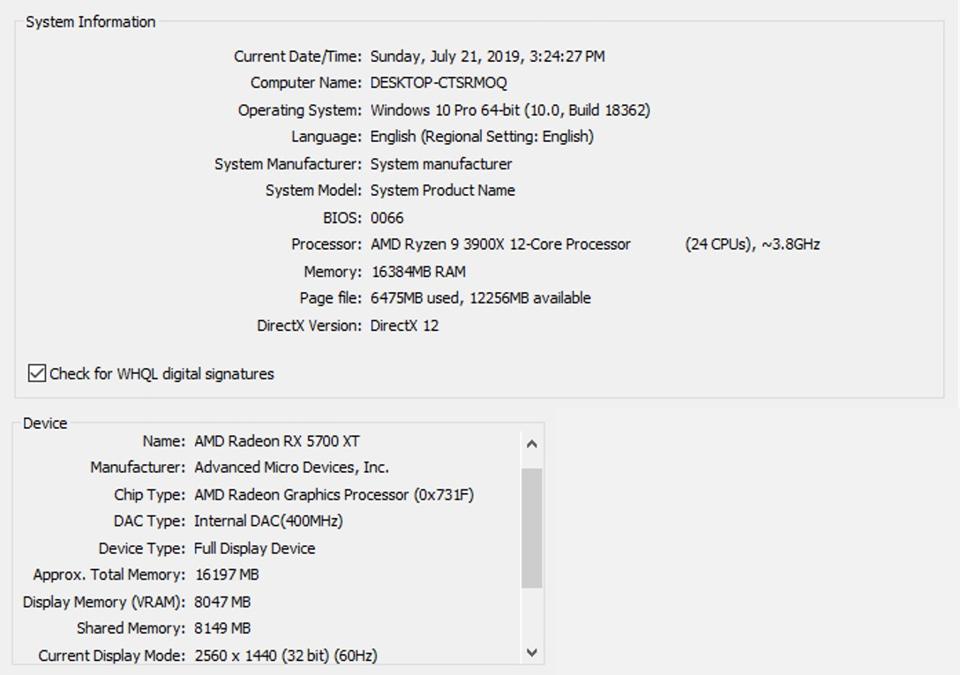The image size is (960, 675).
Task: Click the 'Memory:' label in System Information
Action: pos(332,271)
